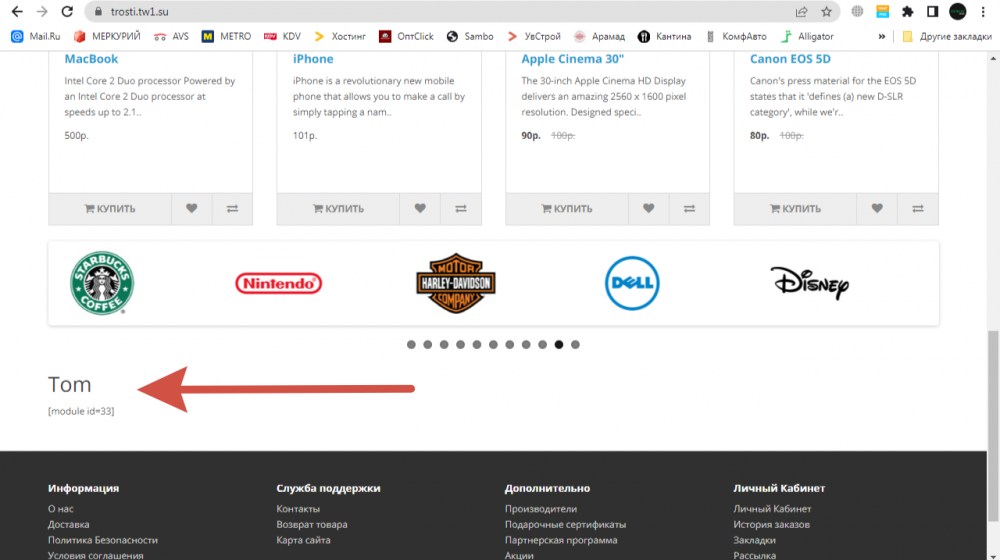
Task: Open УвСтрой bookmark
Action: [x=534, y=36]
